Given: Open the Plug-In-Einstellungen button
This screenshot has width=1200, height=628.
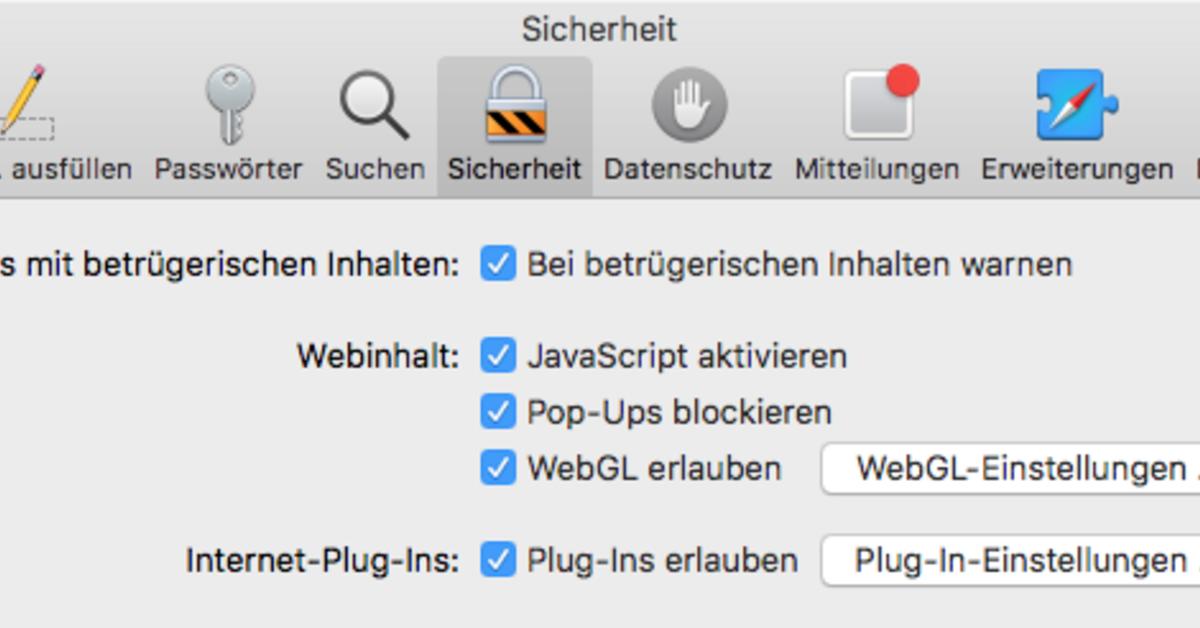Looking at the screenshot, I should [x=1011, y=561].
